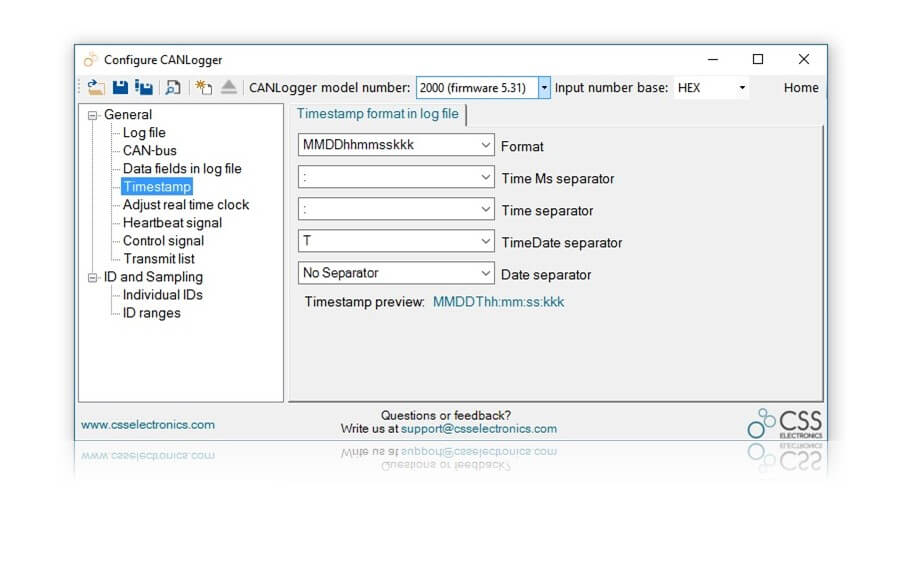Viewport: 907px width, 567px height.
Task: Click the Configure CANLogger title bar app icon
Action: tap(90, 60)
